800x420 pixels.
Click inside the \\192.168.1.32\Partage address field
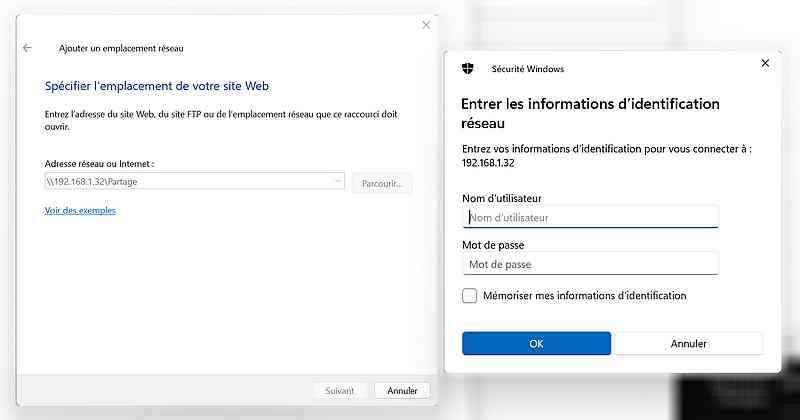194,181
